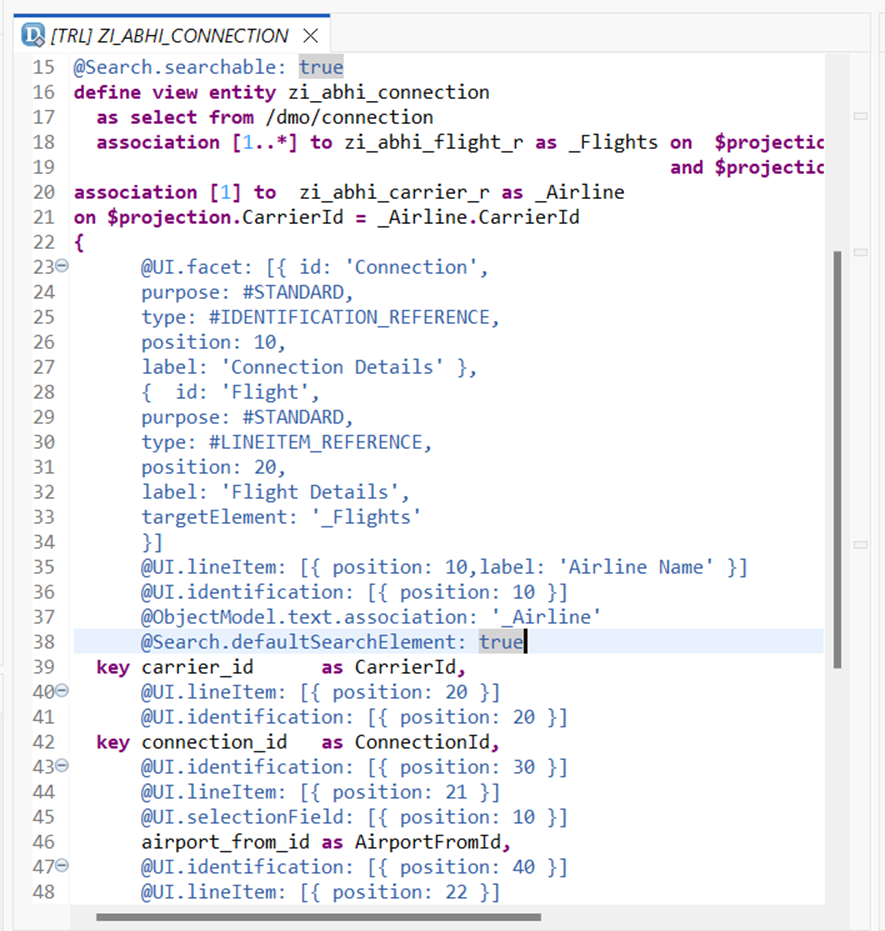Select the [TRL] ZI_ABHI_CONNECTION tab
Image resolution: width=885 pixels, height=931 pixels.
(x=169, y=36)
